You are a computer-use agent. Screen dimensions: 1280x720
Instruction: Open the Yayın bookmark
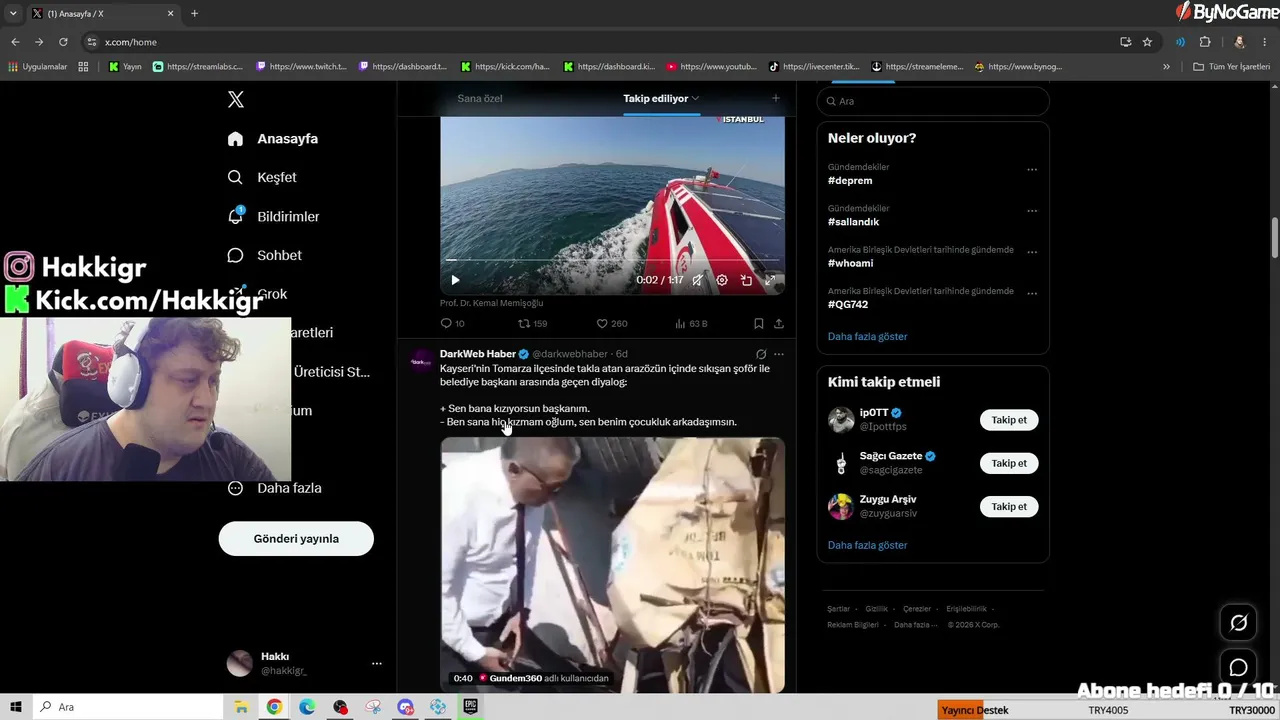click(125, 67)
